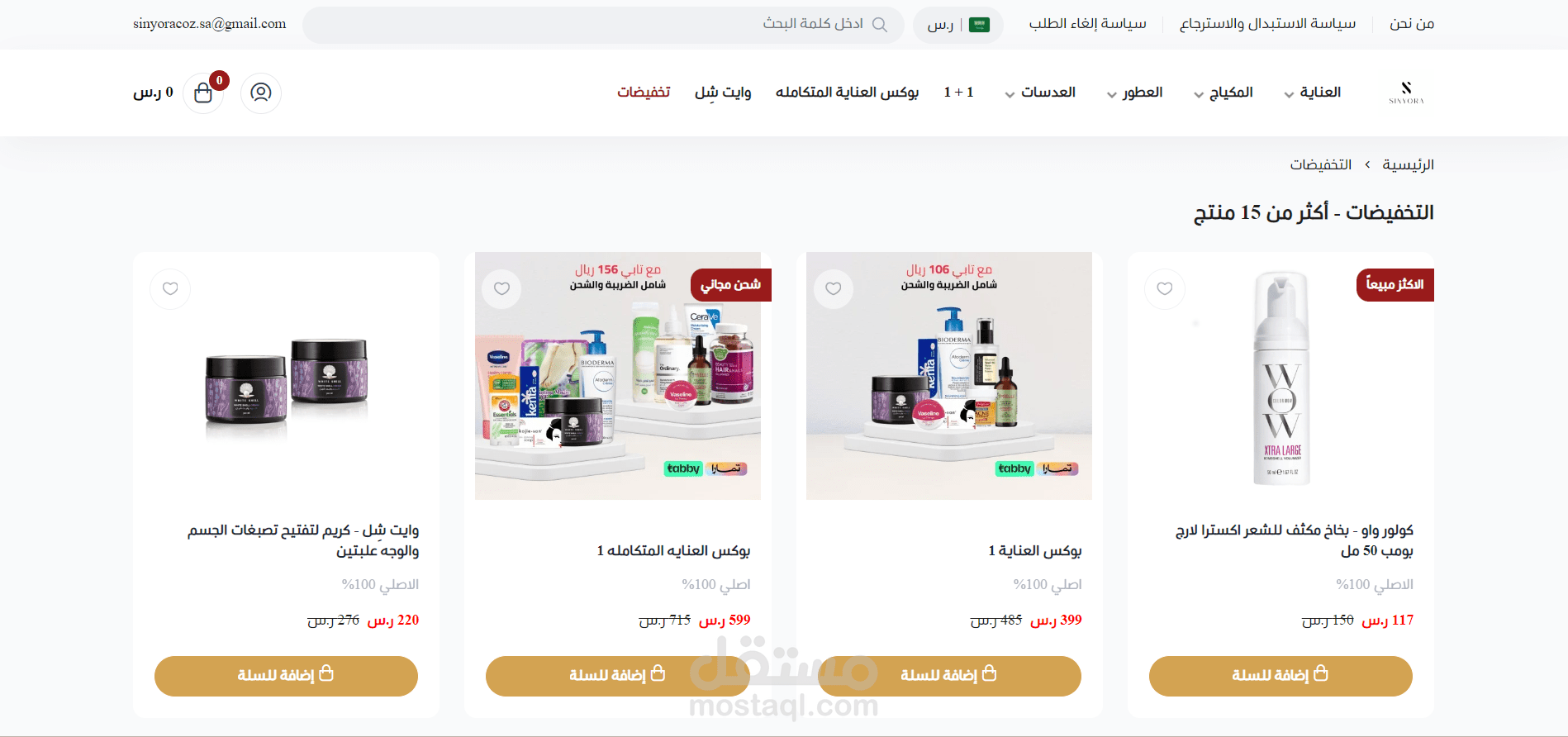This screenshot has width=1568, height=737.
Task: Click the الرئيسية breadcrumb link
Action: [1409, 164]
